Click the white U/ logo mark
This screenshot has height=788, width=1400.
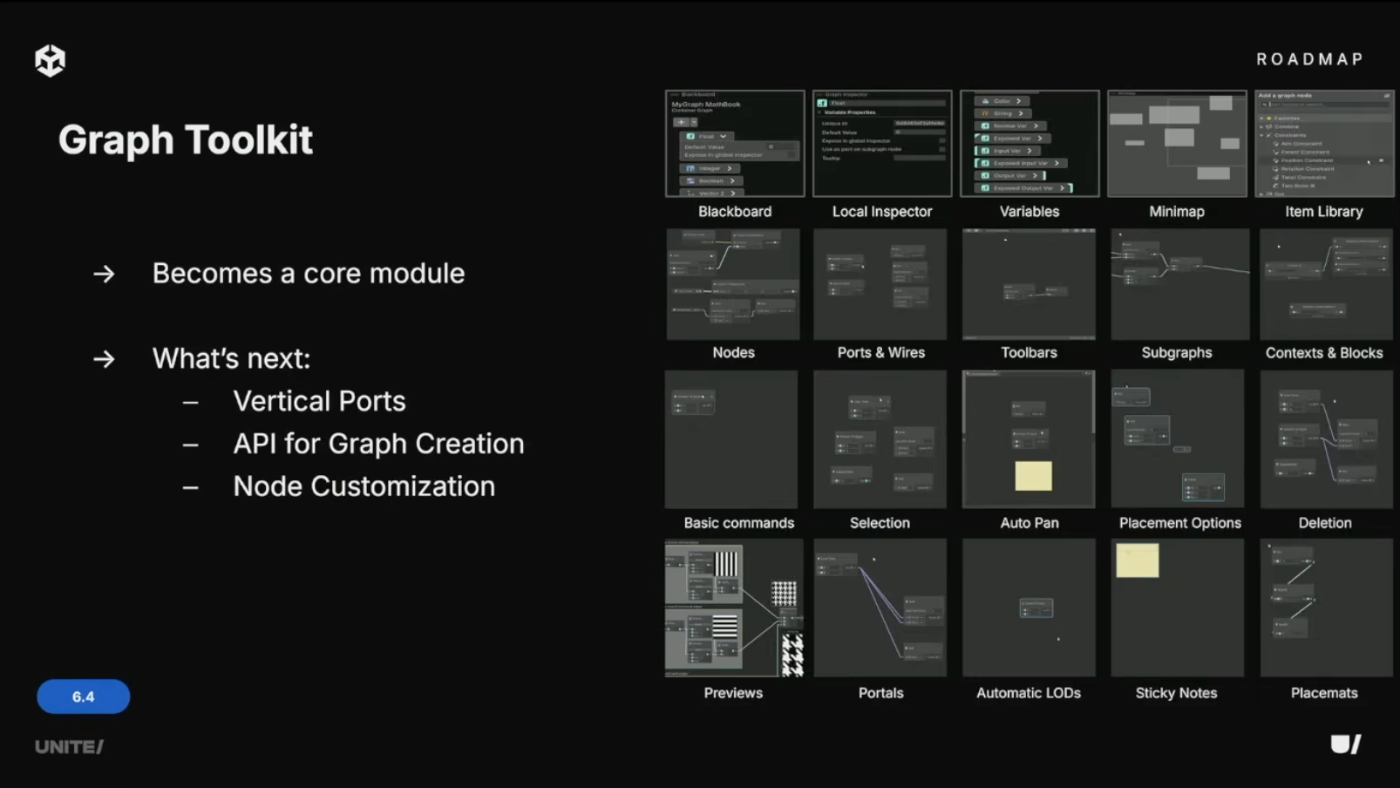1345,744
